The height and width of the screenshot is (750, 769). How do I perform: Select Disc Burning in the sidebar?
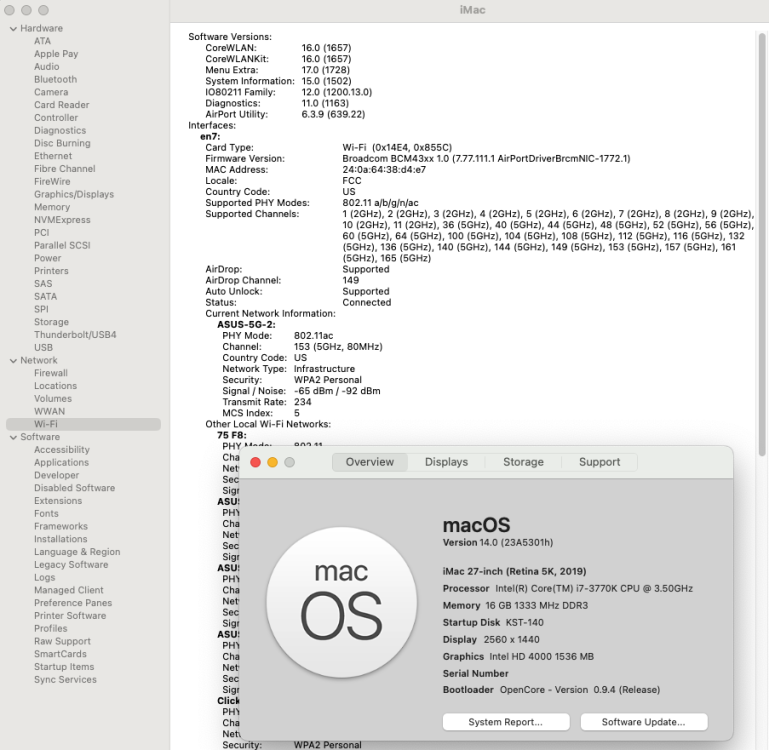62,143
